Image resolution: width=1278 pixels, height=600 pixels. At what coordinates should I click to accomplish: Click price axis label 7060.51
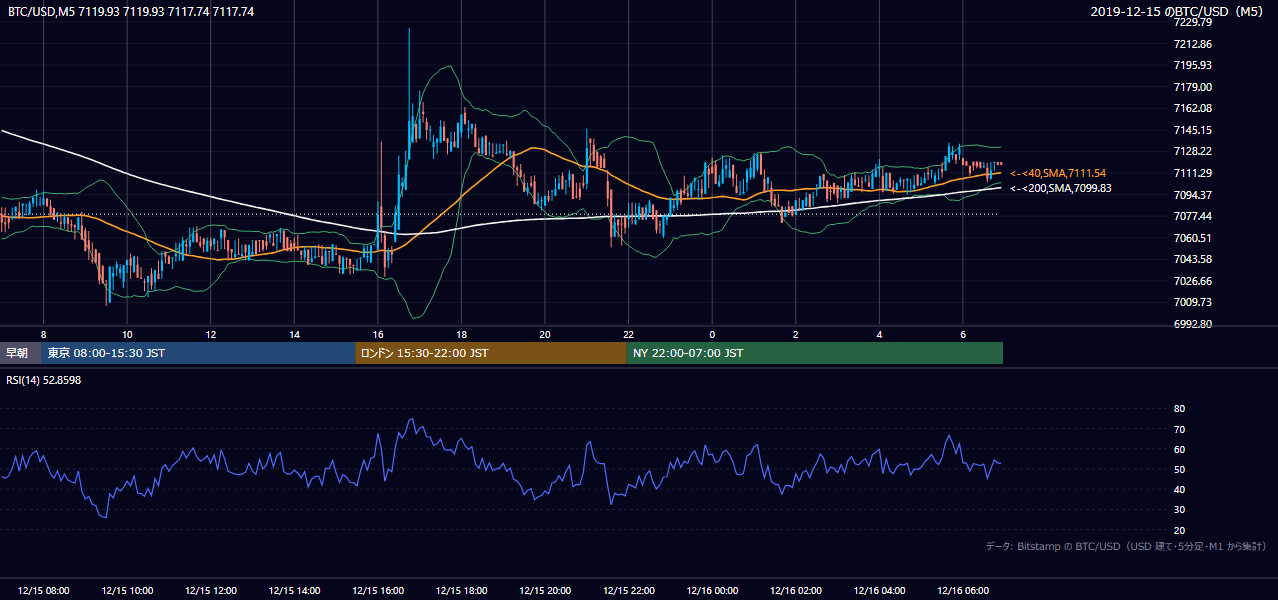(x=1193, y=238)
